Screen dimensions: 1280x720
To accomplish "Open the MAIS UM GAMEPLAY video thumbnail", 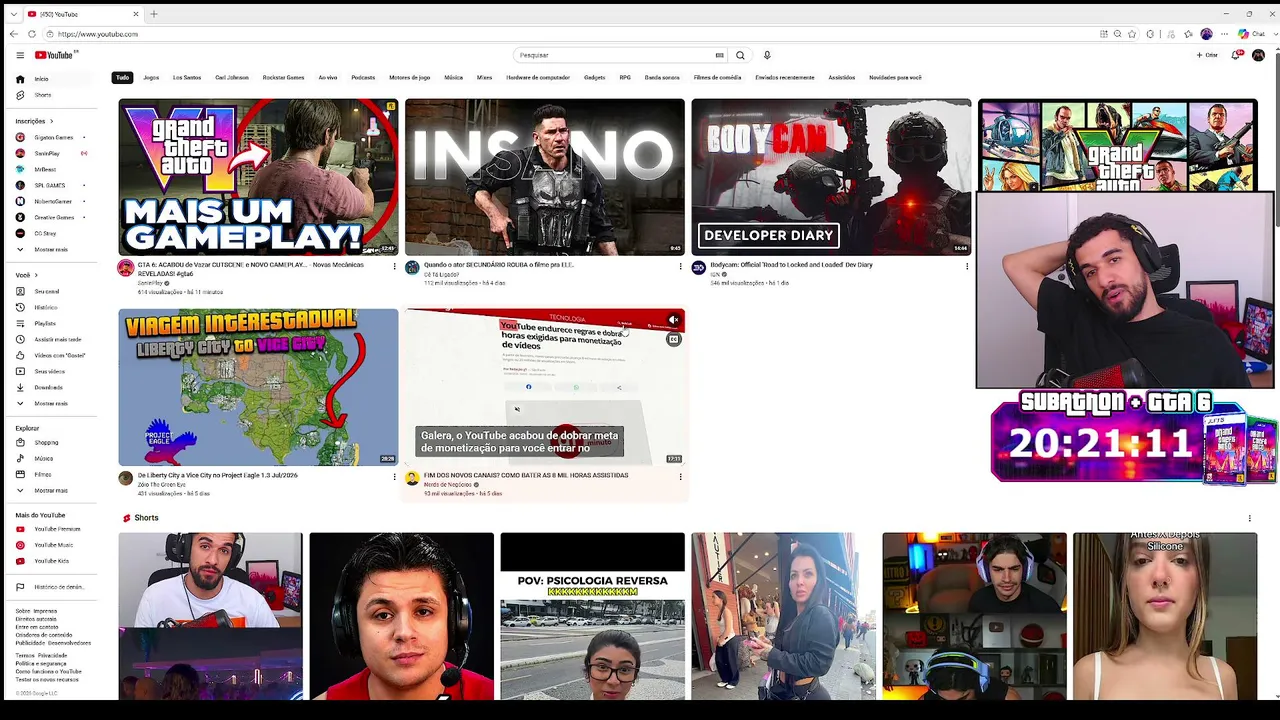I will coord(258,177).
